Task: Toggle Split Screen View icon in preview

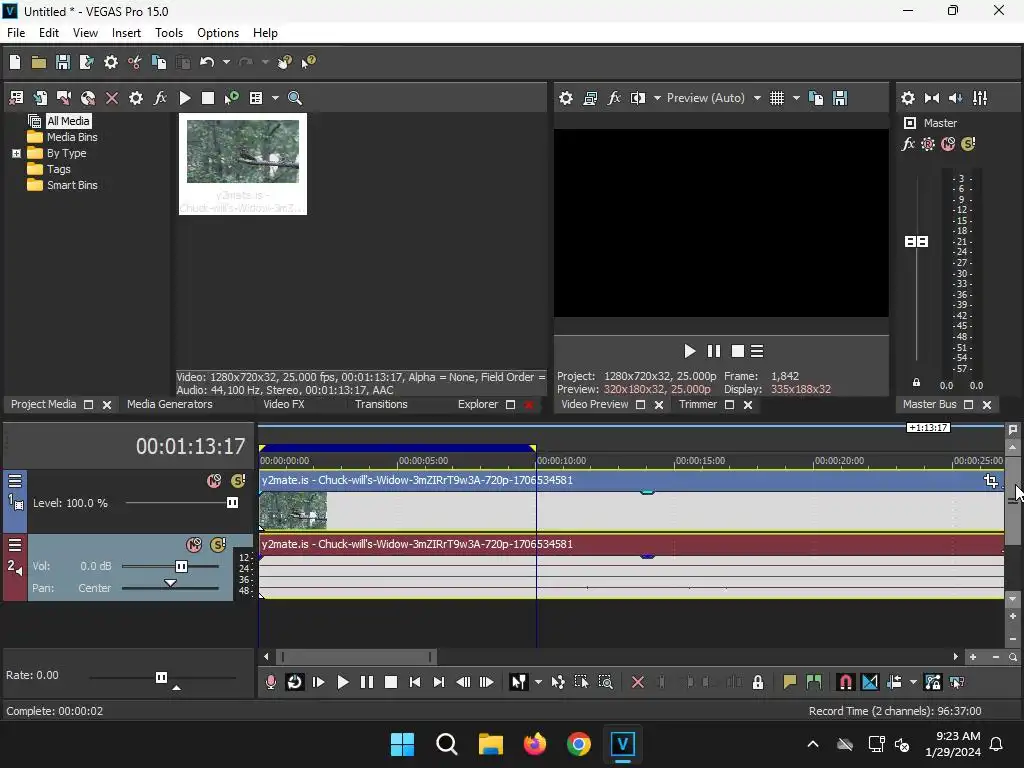Action: click(x=638, y=98)
